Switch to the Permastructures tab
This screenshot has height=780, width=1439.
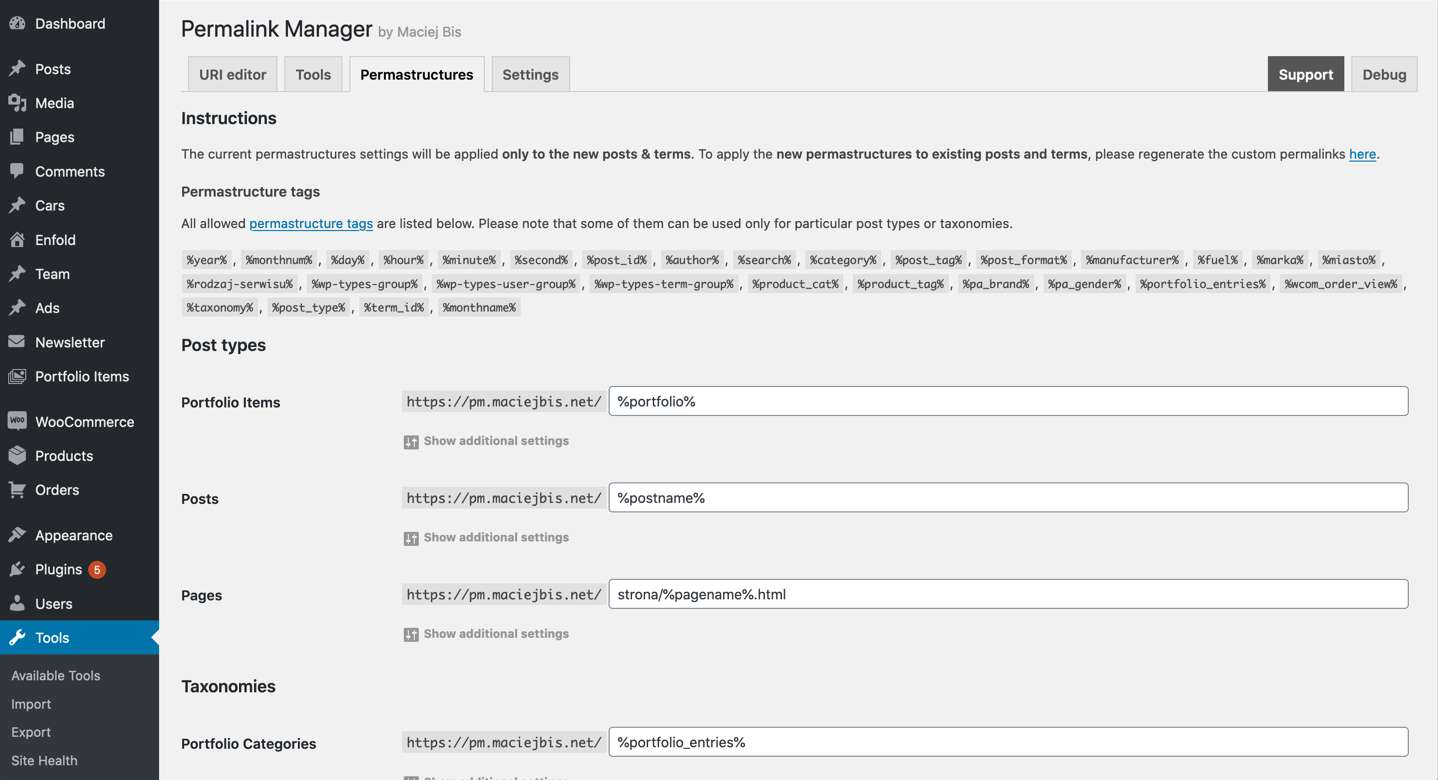[416, 73]
